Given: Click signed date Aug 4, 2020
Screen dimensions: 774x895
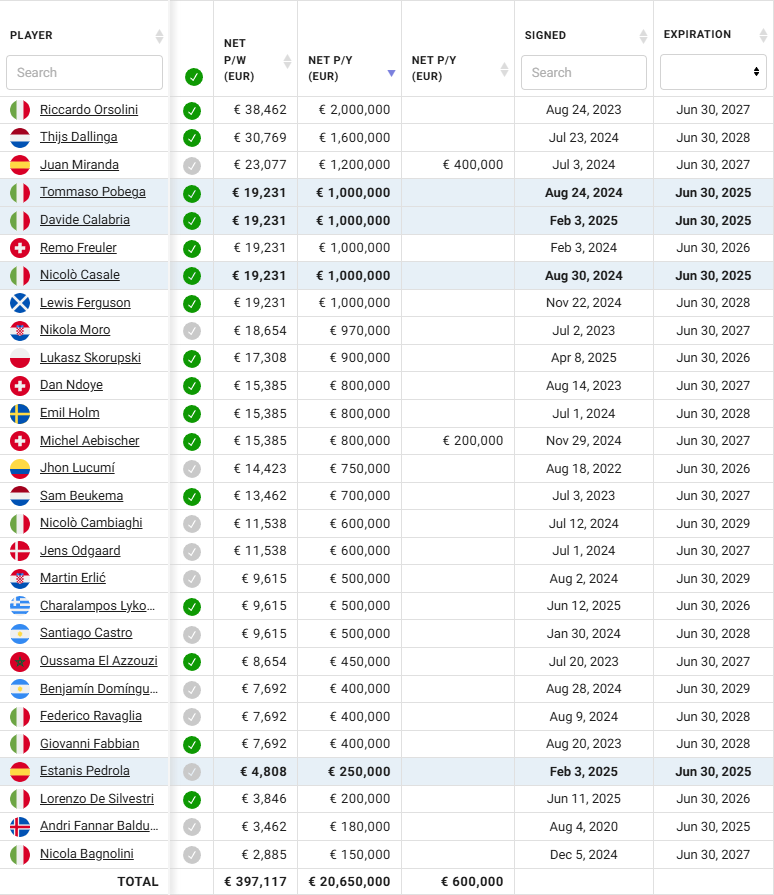Looking at the screenshot, I should [583, 827].
